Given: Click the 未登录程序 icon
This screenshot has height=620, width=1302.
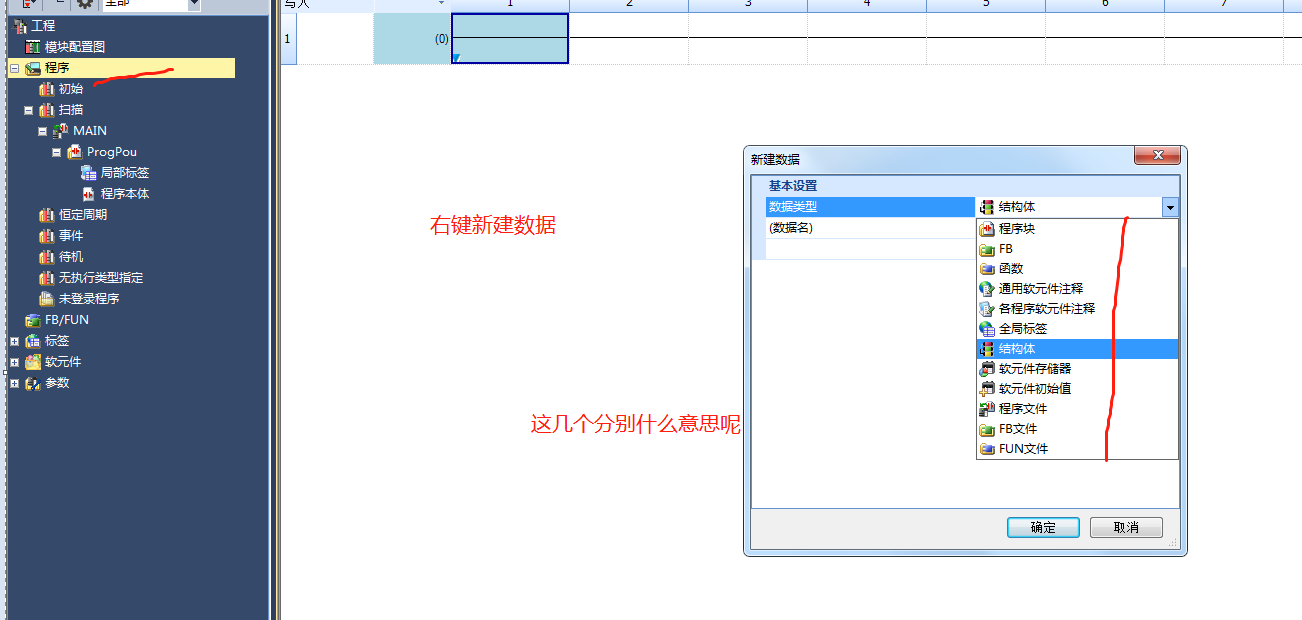Looking at the screenshot, I should 47,299.
